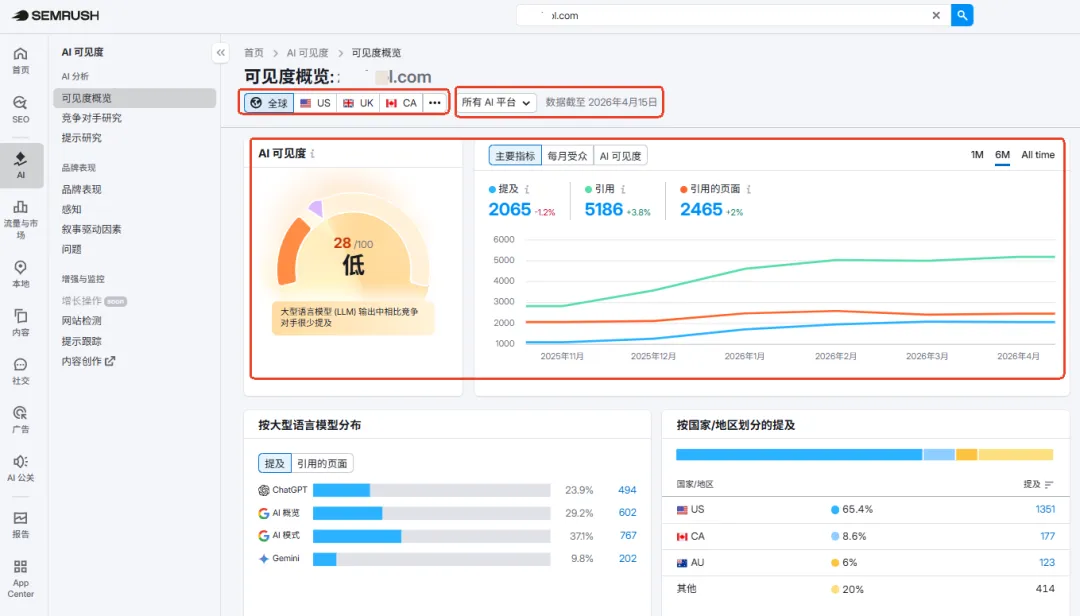Image resolution: width=1080 pixels, height=616 pixels.
Task: Select the 提及 distribution tab
Action: (x=275, y=464)
